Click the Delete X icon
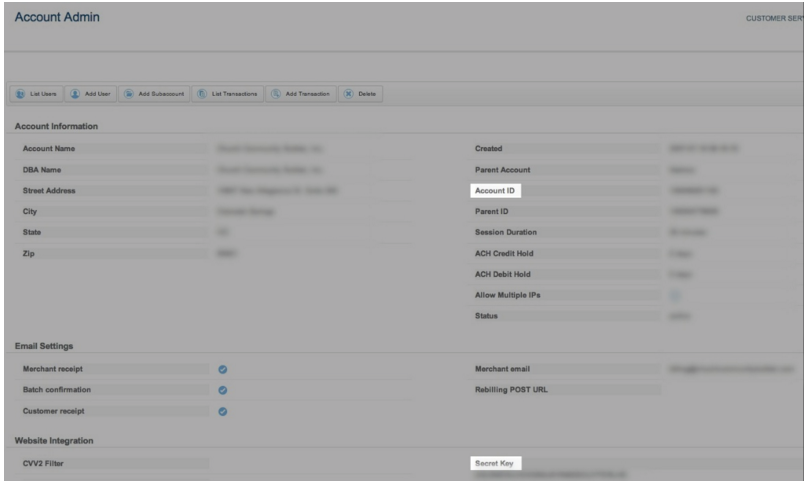This screenshot has height=486, width=808. click(x=348, y=94)
